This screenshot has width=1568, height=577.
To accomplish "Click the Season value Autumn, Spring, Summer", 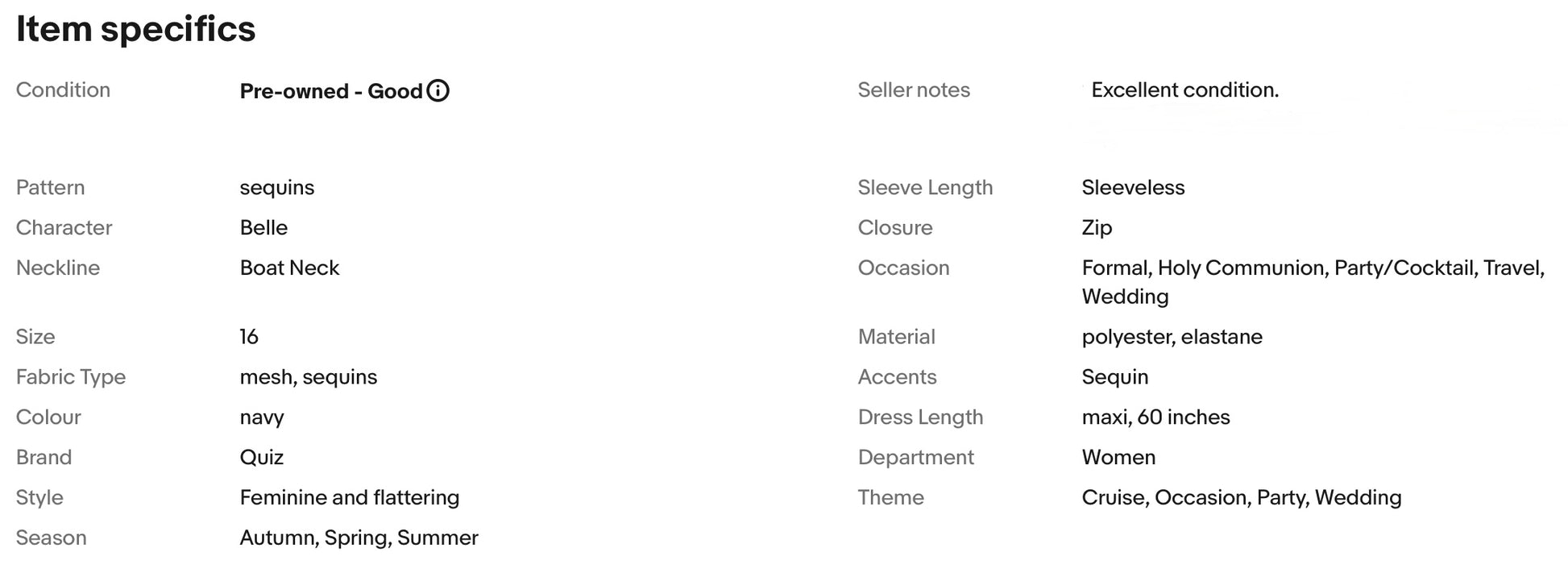I will 359,538.
